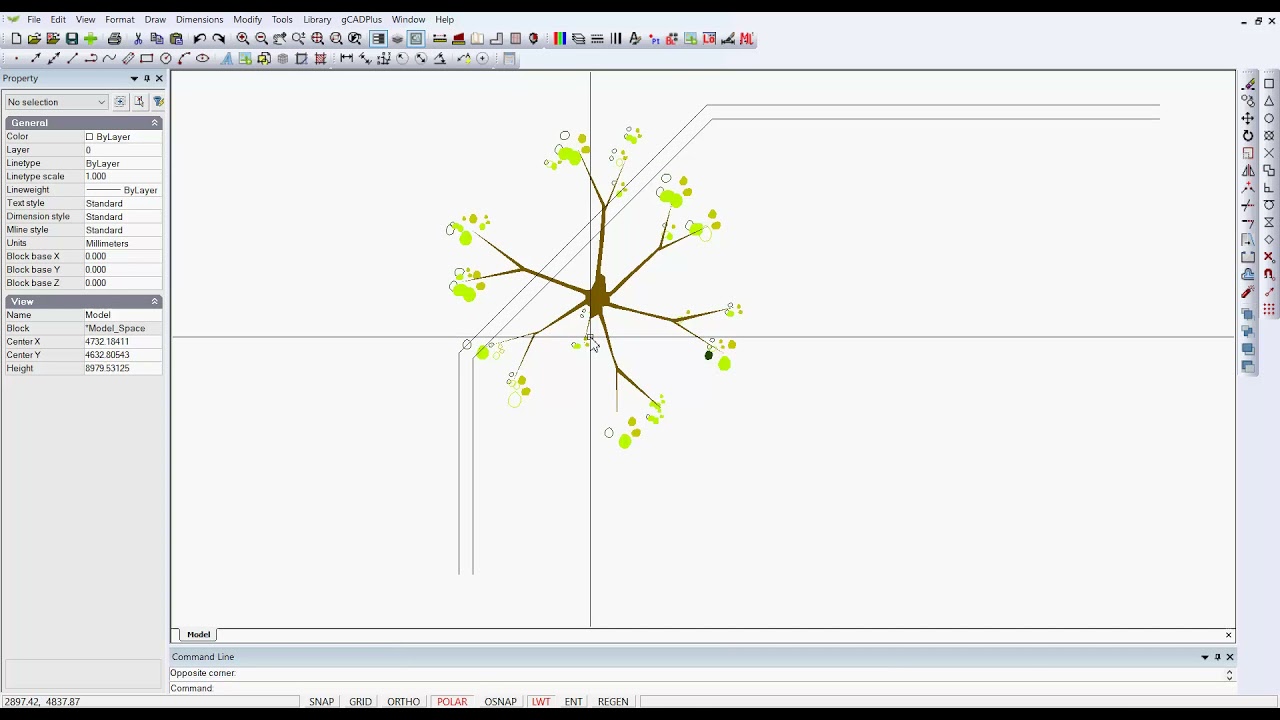Open the File menu
1280x720 pixels.
click(34, 20)
